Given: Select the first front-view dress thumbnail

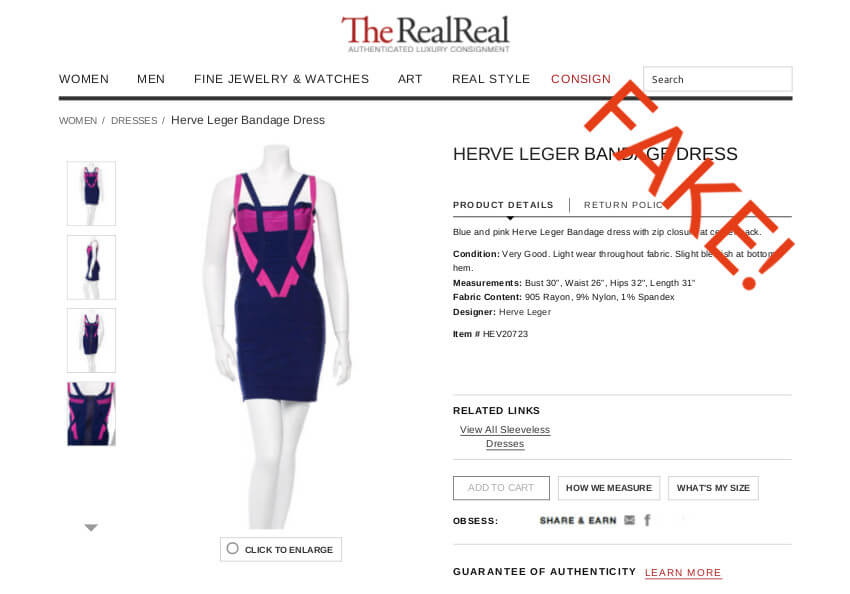Looking at the screenshot, I should (91, 193).
